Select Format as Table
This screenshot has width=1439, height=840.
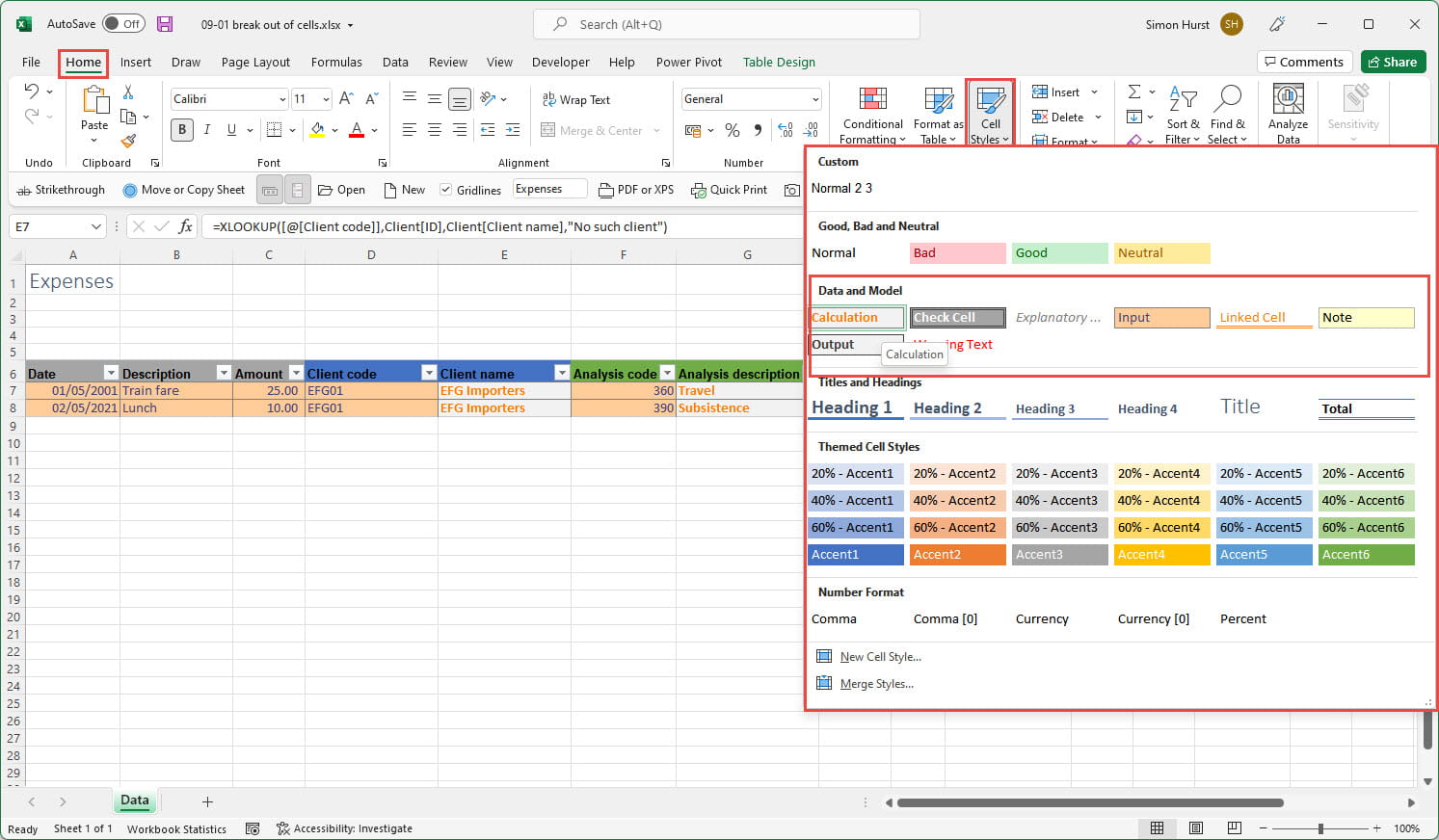(936, 114)
